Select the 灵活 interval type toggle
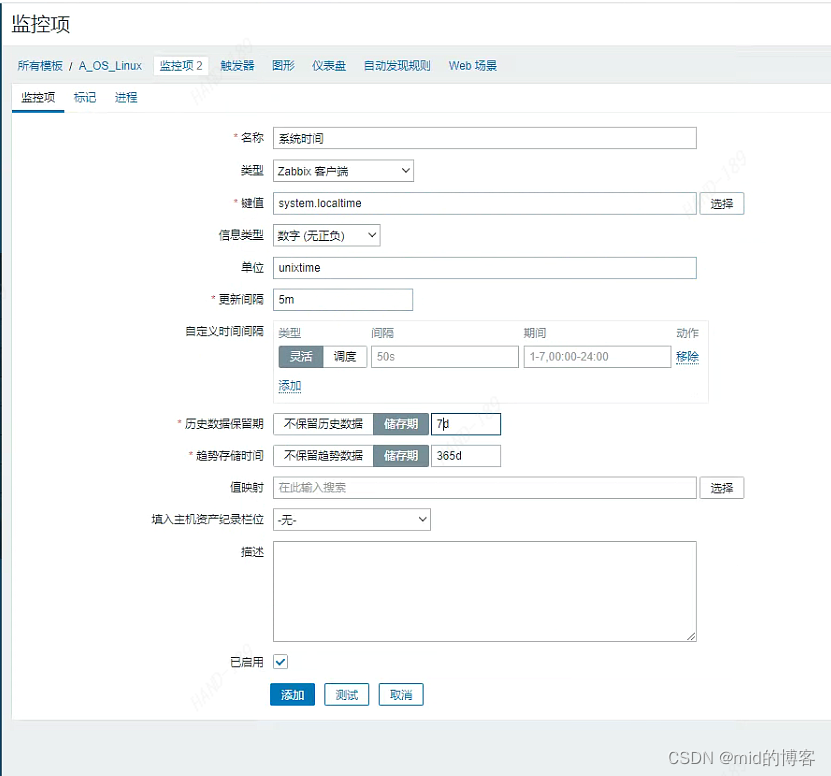The height and width of the screenshot is (776, 831). tap(301, 357)
